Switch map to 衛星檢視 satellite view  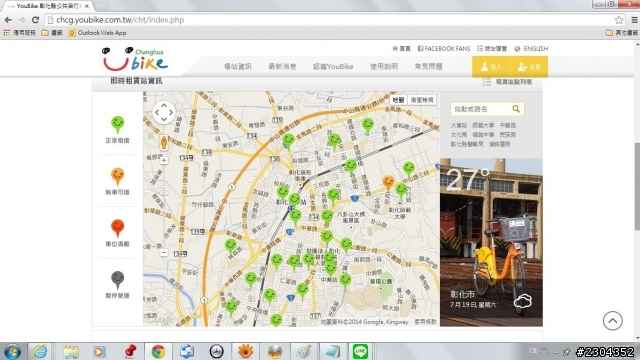(422, 100)
